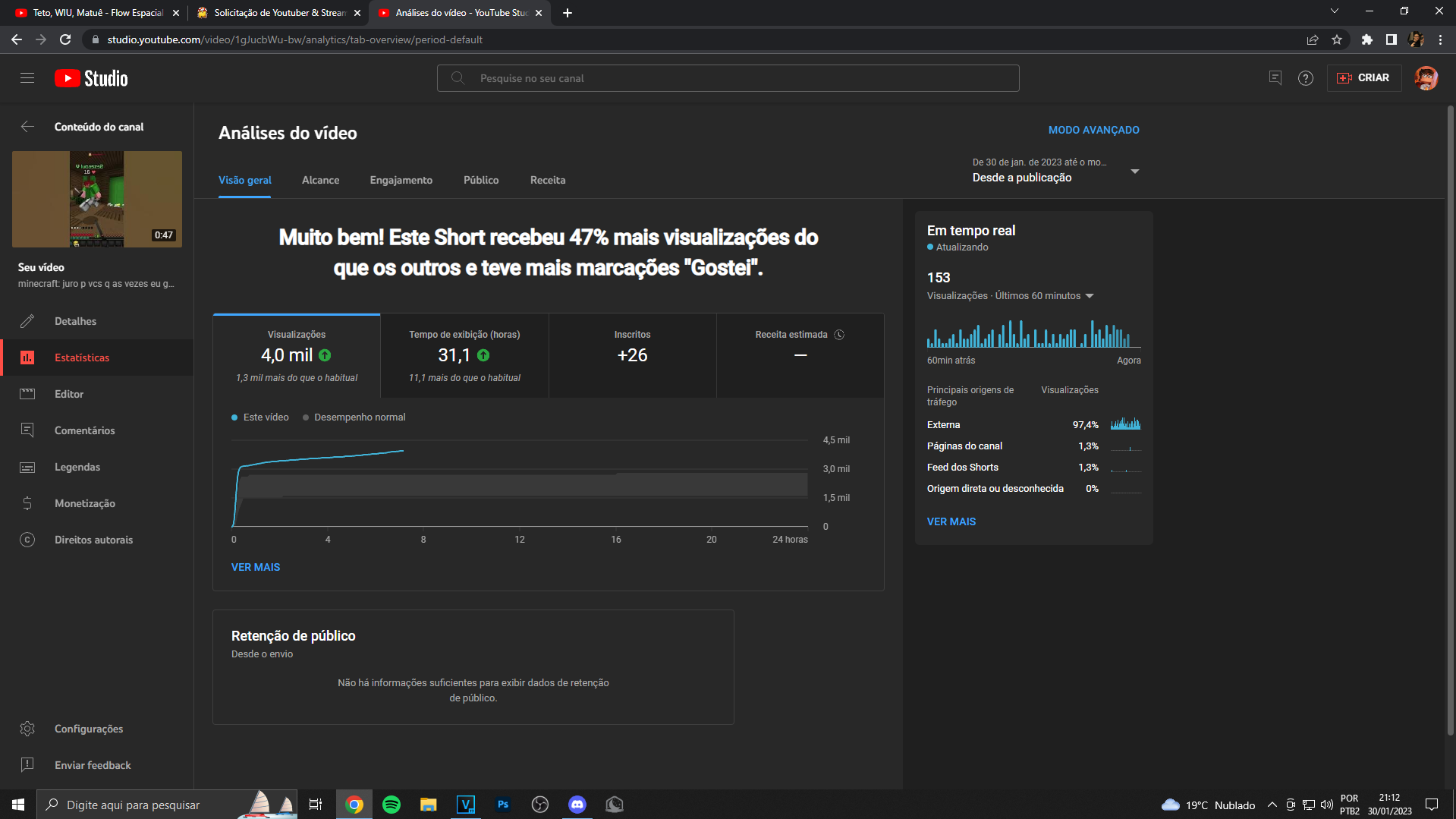Switch to the Alcance tab

[x=320, y=180]
